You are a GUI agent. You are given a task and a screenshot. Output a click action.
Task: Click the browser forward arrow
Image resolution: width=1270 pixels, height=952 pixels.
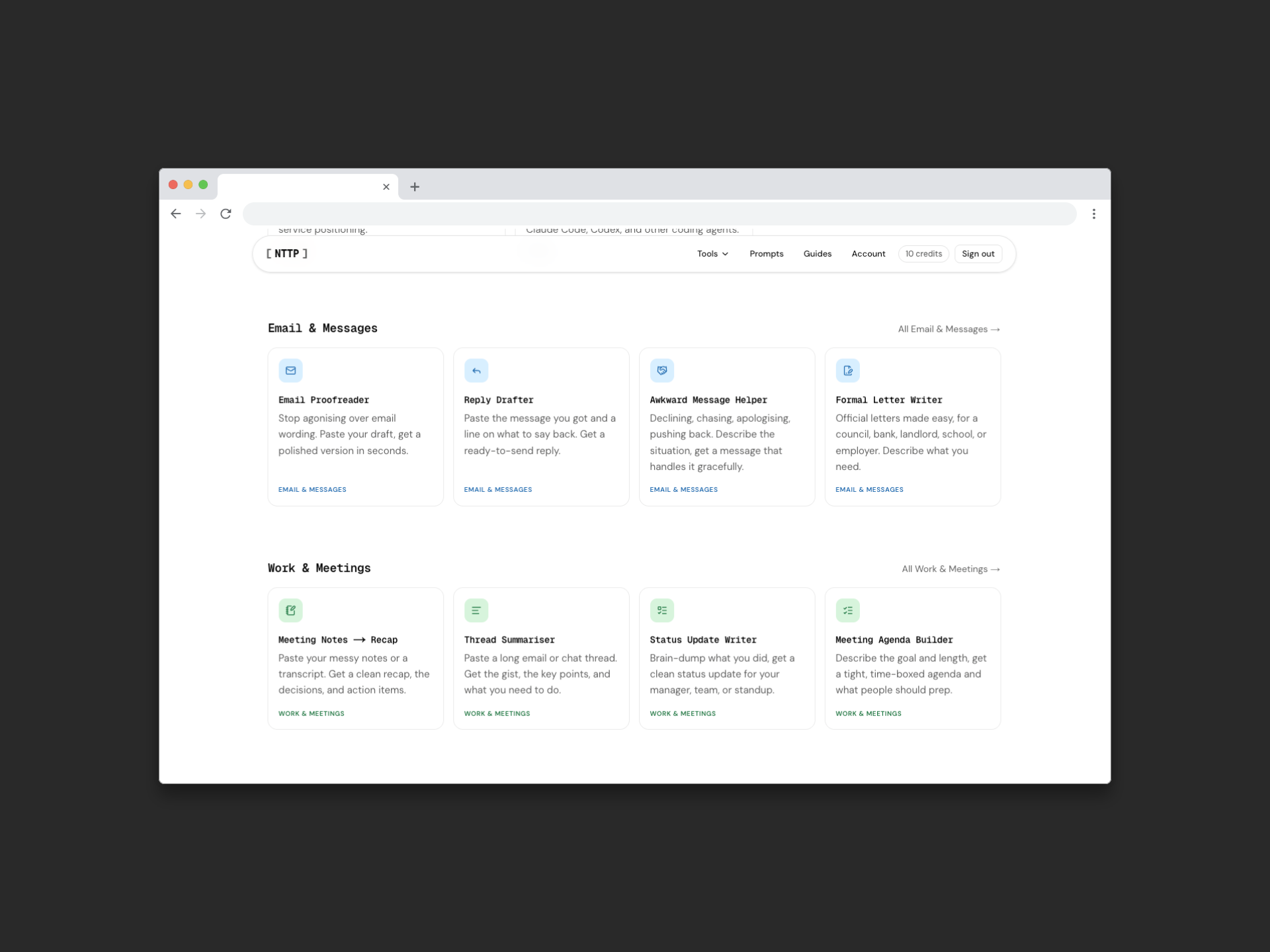click(x=200, y=214)
